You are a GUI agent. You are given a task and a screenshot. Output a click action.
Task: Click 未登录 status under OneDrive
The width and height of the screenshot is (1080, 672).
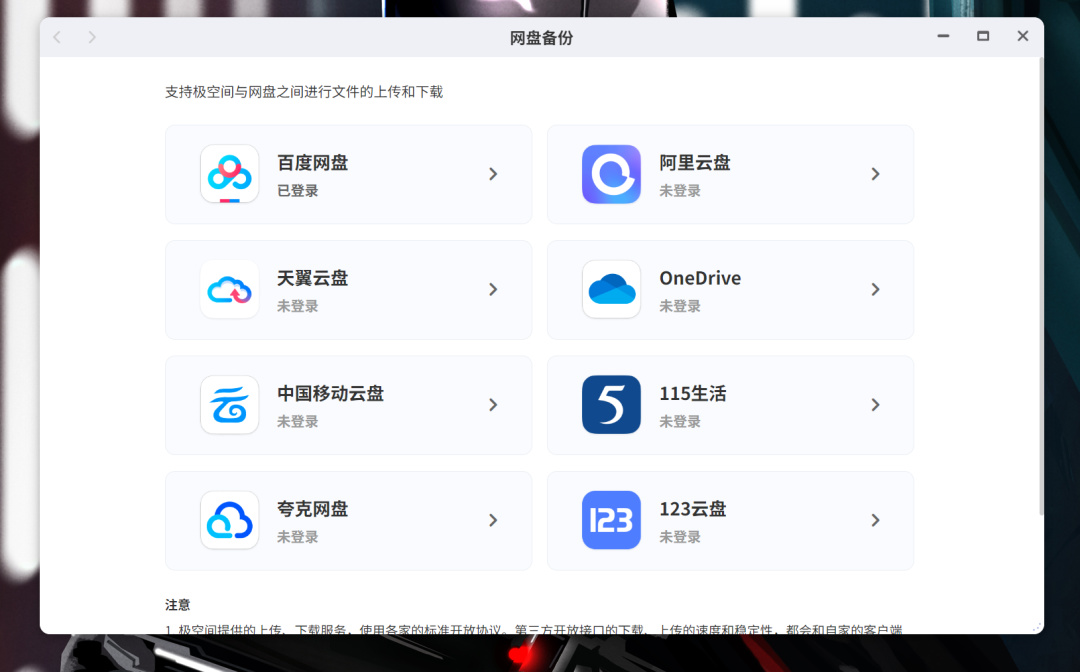(x=680, y=306)
